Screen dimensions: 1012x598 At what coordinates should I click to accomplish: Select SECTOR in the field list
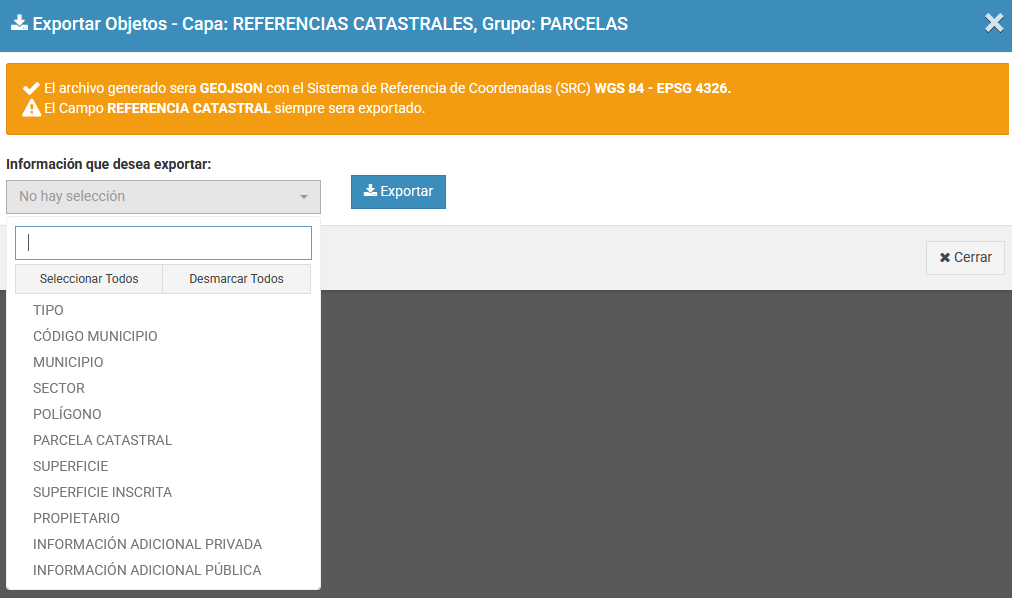59,388
